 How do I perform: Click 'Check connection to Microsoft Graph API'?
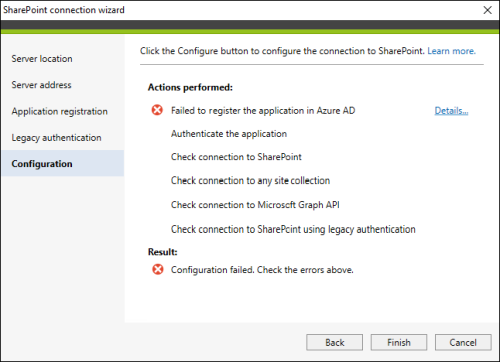pyautogui.click(x=255, y=205)
